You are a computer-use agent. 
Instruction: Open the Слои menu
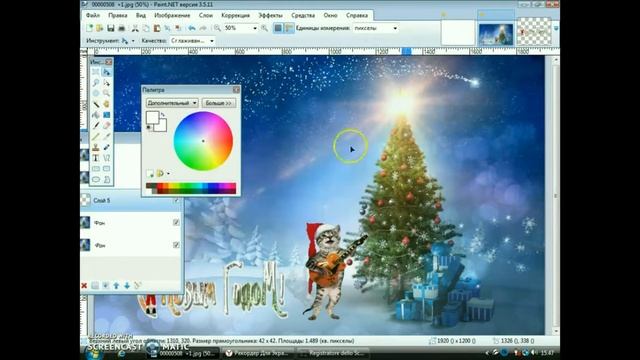coord(206,15)
